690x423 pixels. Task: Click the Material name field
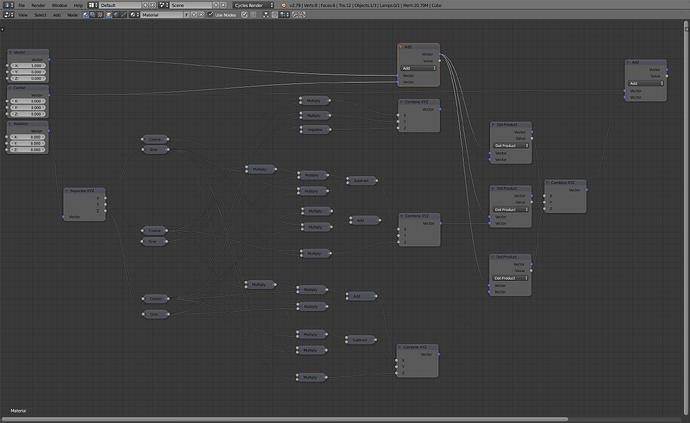coord(161,15)
